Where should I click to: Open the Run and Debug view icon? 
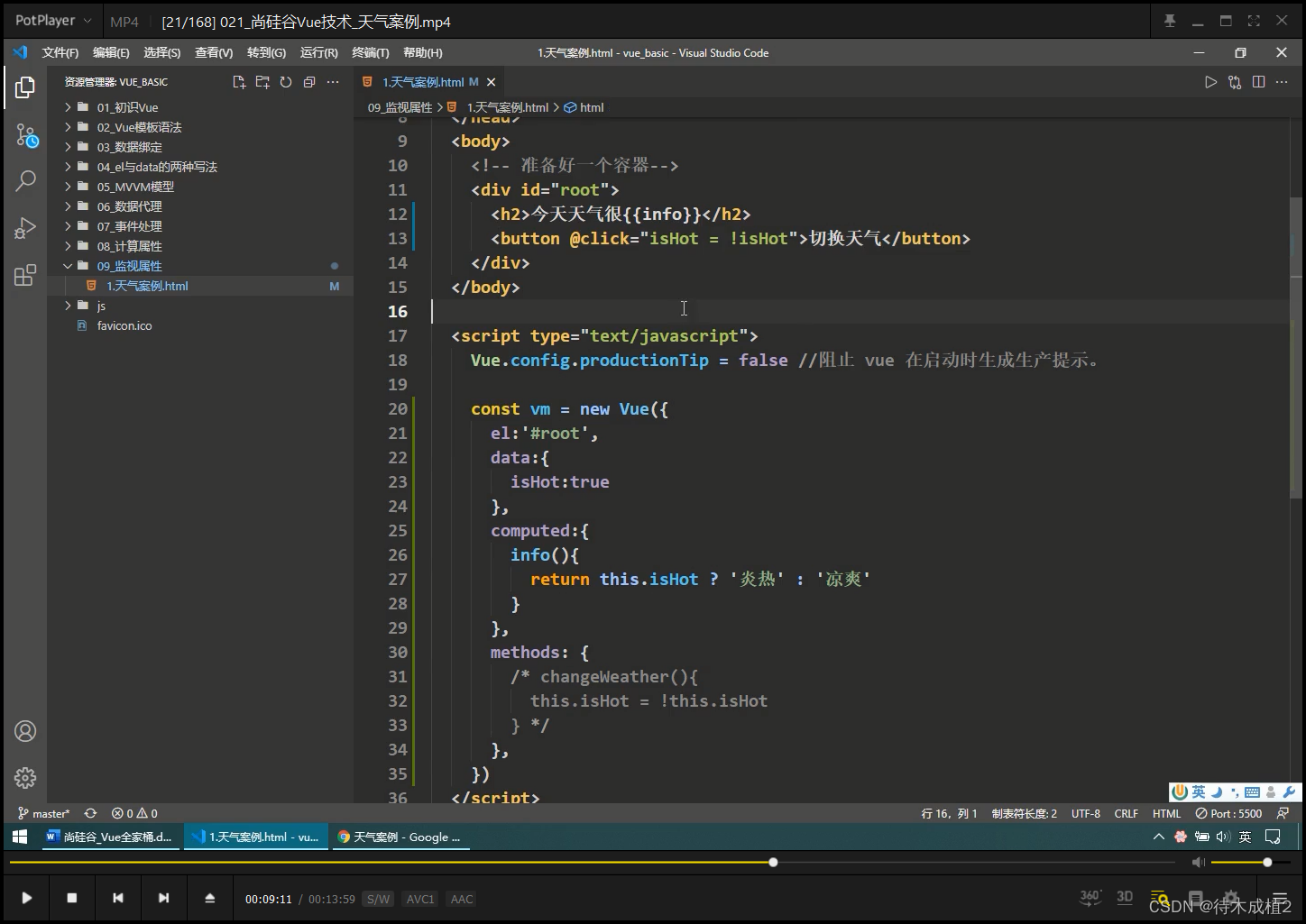(25, 228)
